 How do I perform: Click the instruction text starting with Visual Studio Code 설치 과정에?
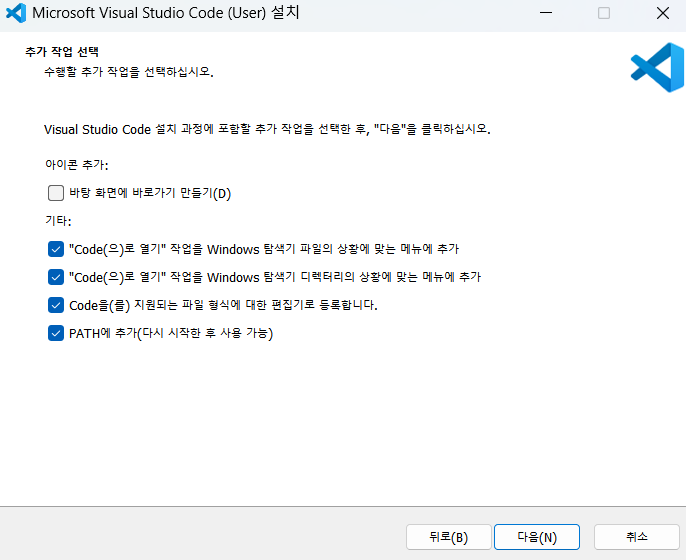click(x=267, y=129)
